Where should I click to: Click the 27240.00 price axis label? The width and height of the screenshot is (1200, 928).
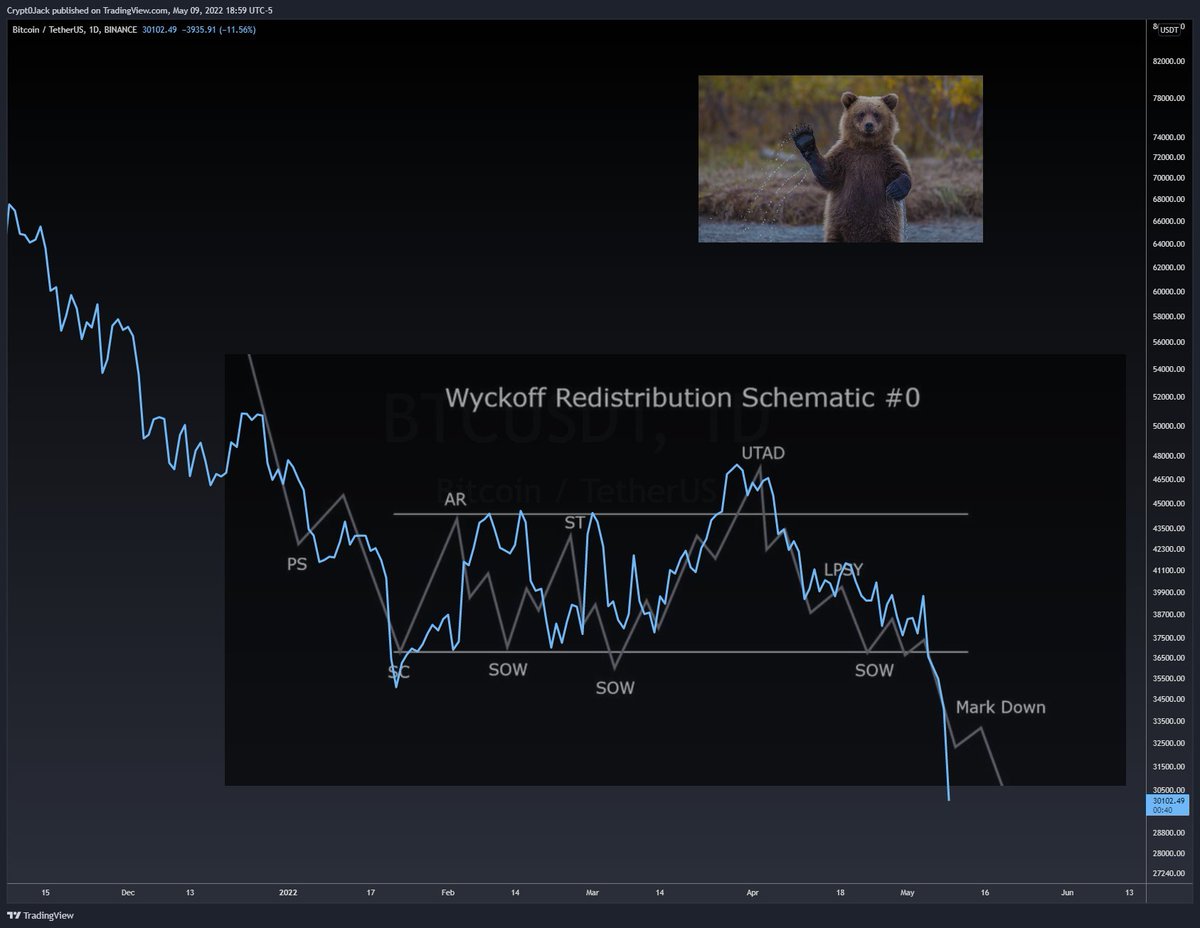tap(1168, 873)
